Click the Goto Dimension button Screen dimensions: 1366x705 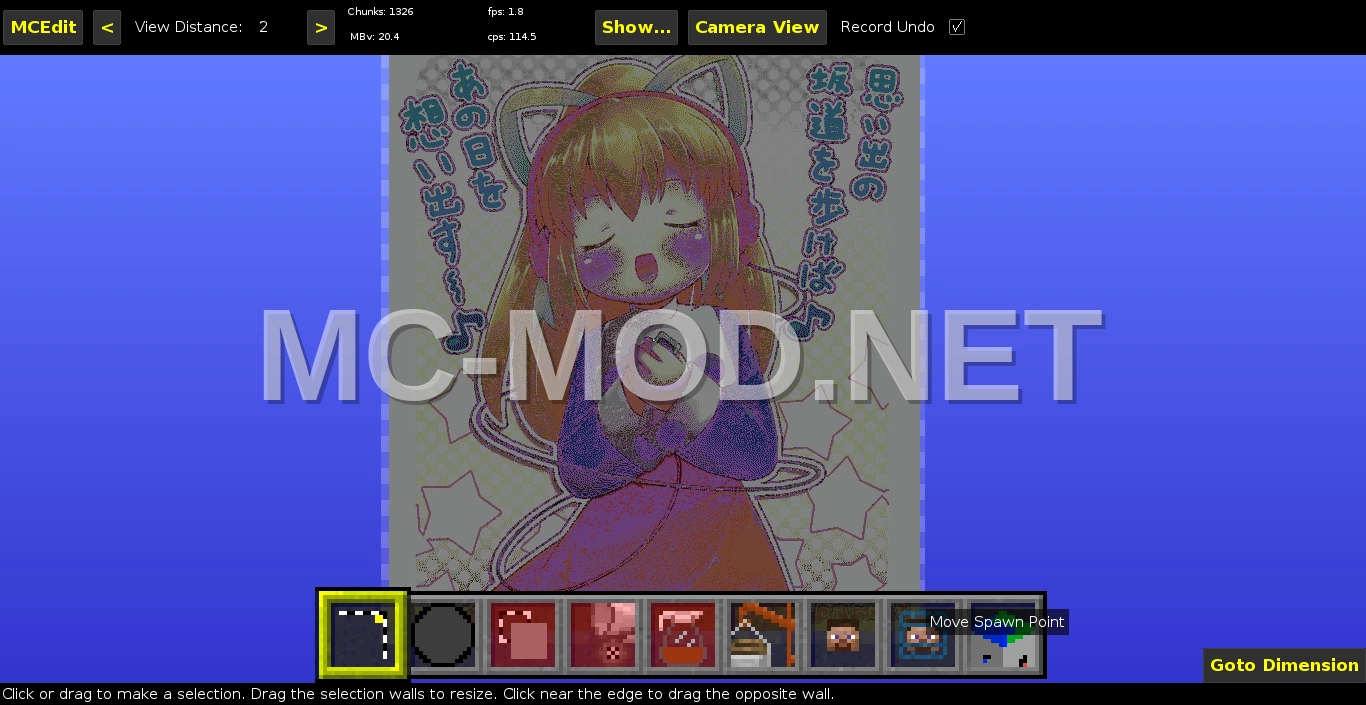(x=1284, y=665)
